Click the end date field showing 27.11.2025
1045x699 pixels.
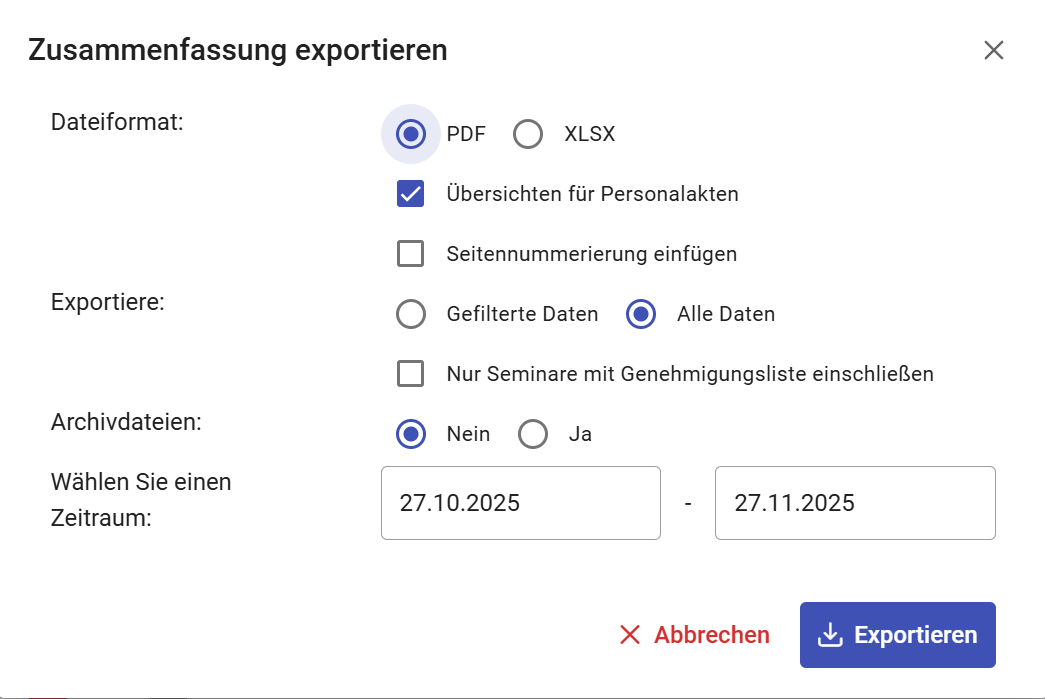(854, 503)
